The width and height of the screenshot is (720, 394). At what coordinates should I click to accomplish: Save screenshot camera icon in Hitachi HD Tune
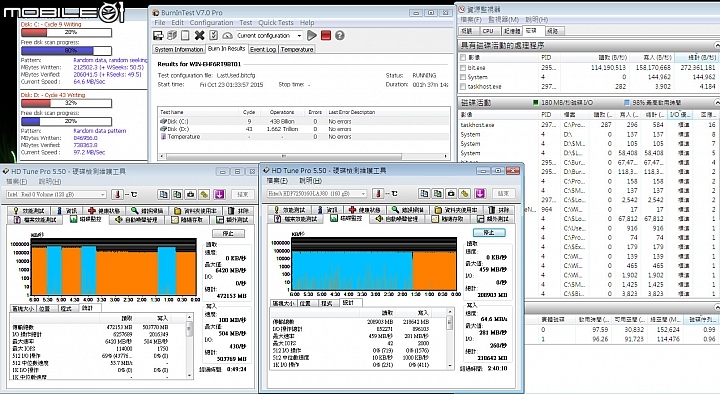click(x=451, y=193)
